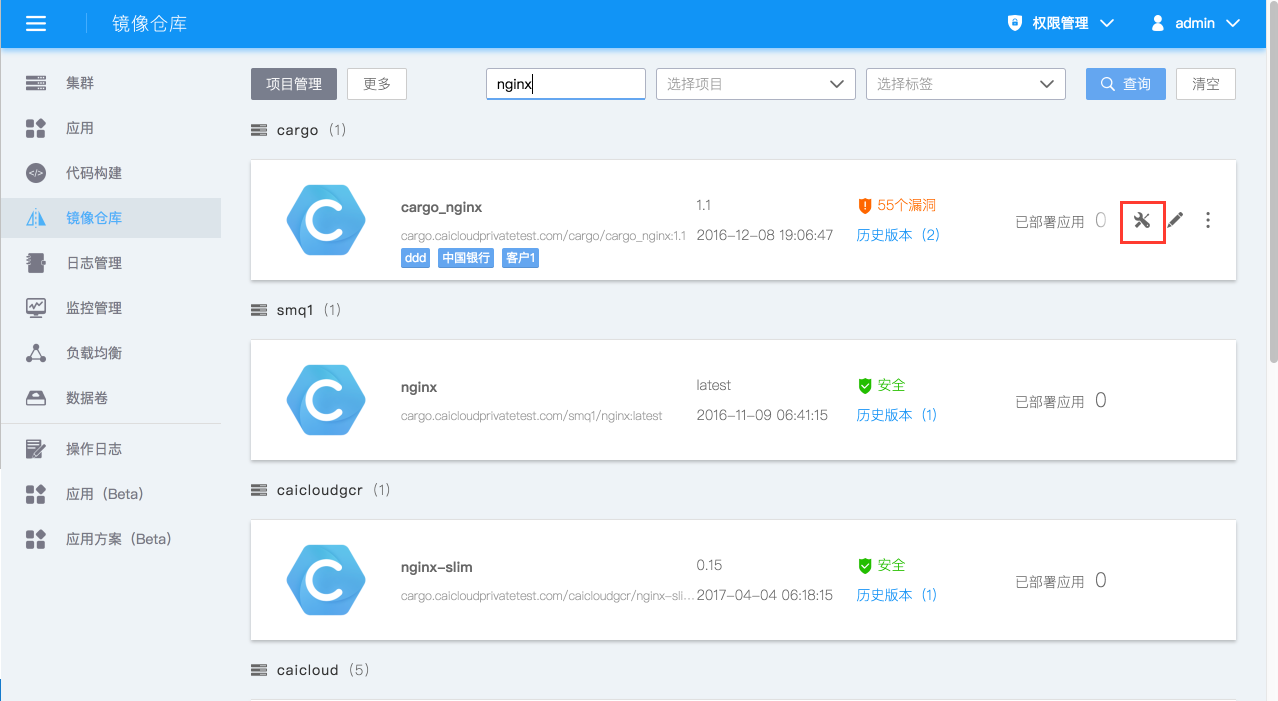Click the admin user avatar icon
1278x701 pixels.
(1159, 23)
